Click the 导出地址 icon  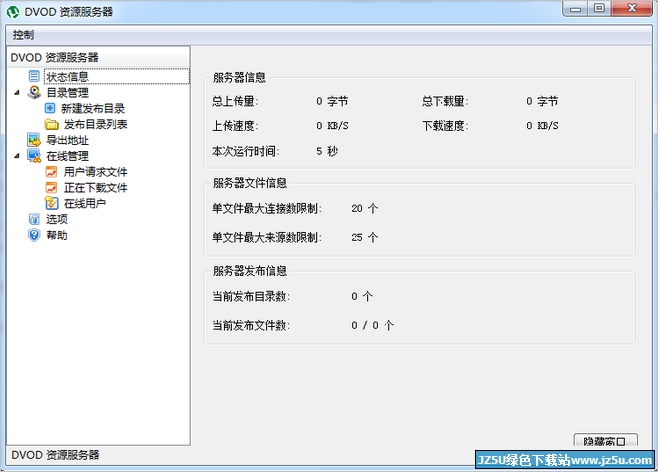point(34,140)
